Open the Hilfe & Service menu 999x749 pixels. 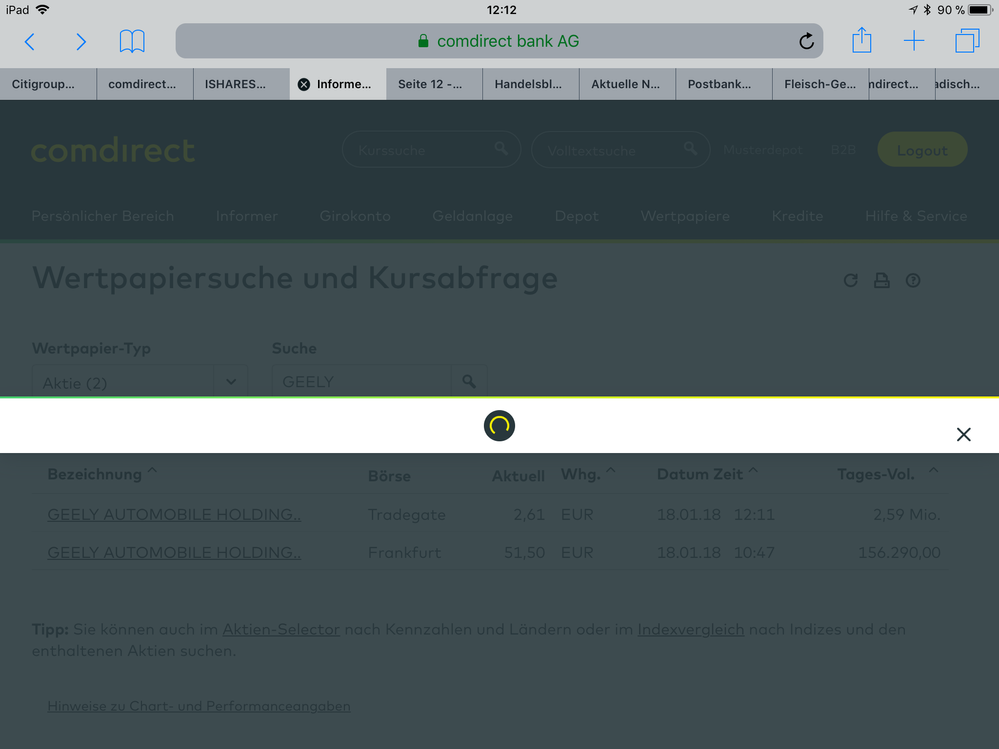[916, 216]
